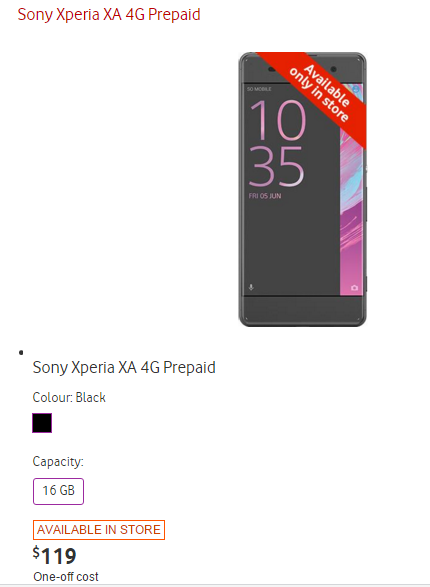Click the phone's bottom bezel area

pos(302,311)
